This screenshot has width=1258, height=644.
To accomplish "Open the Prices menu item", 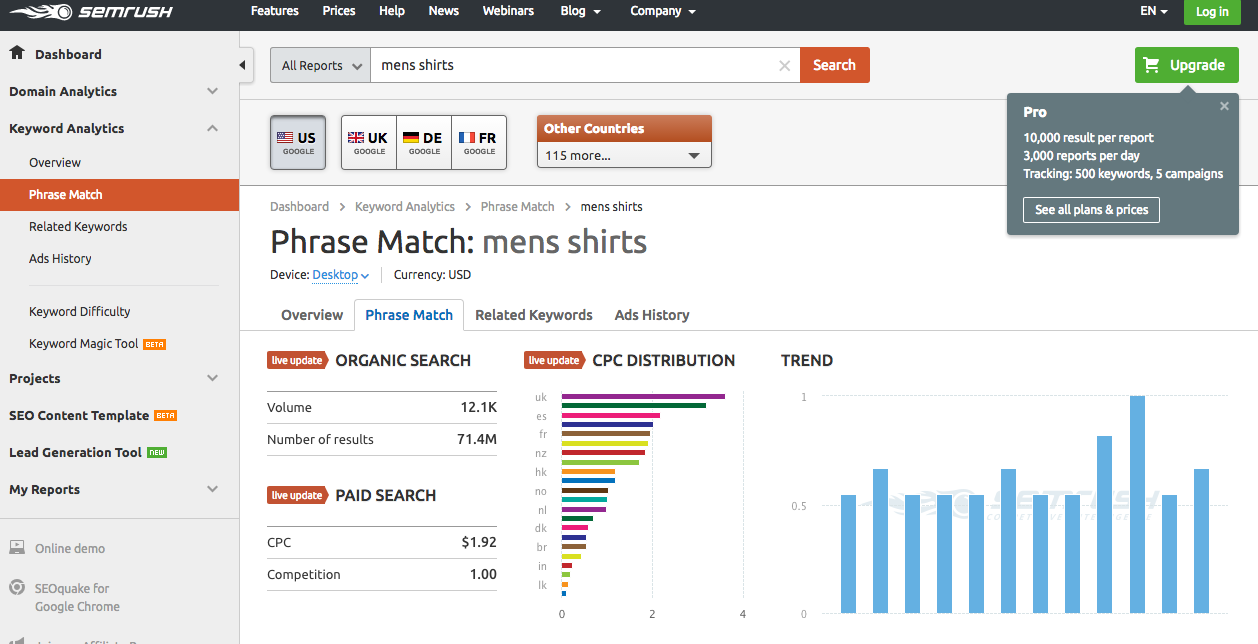I will pyautogui.click(x=339, y=11).
